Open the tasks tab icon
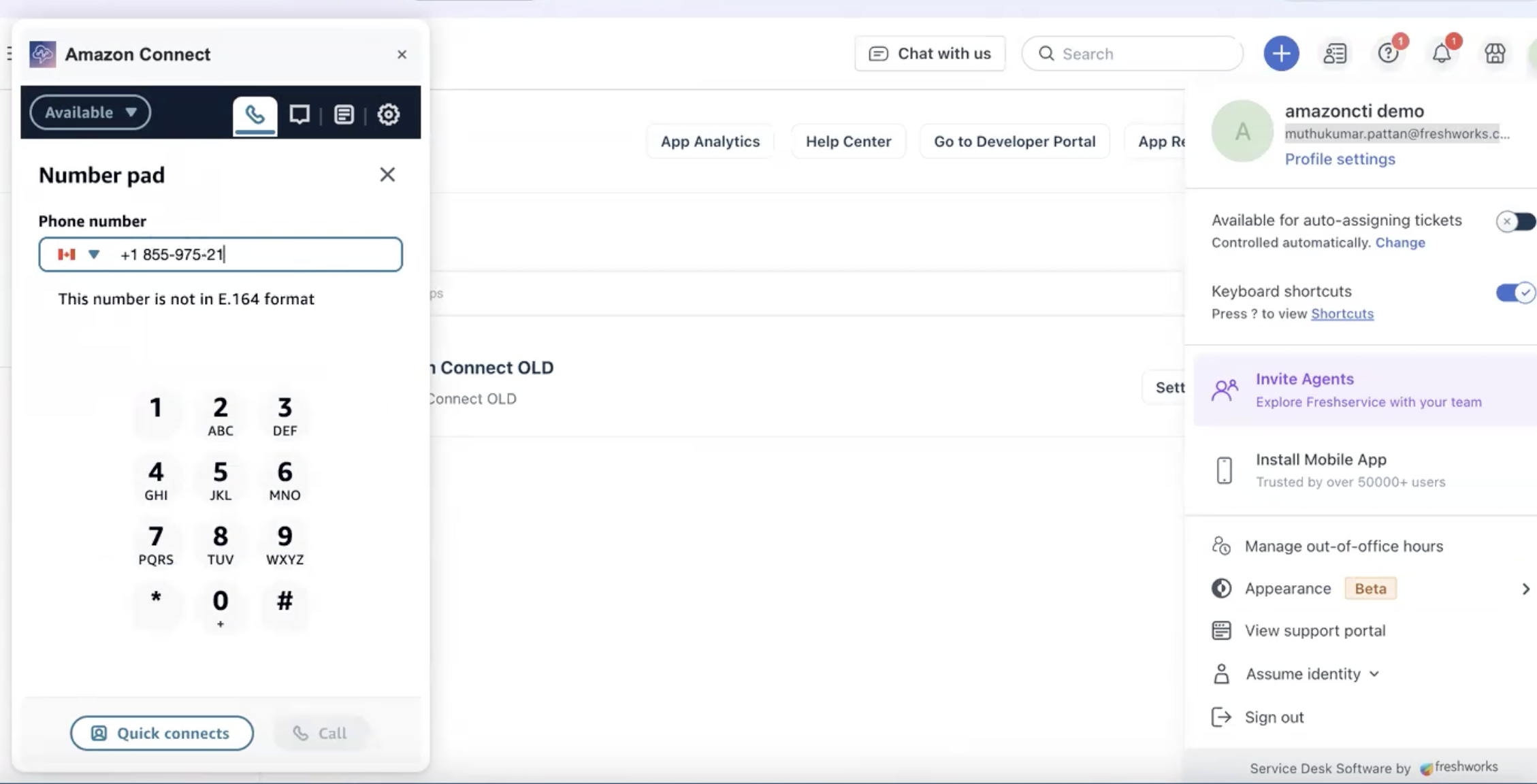 coord(344,114)
